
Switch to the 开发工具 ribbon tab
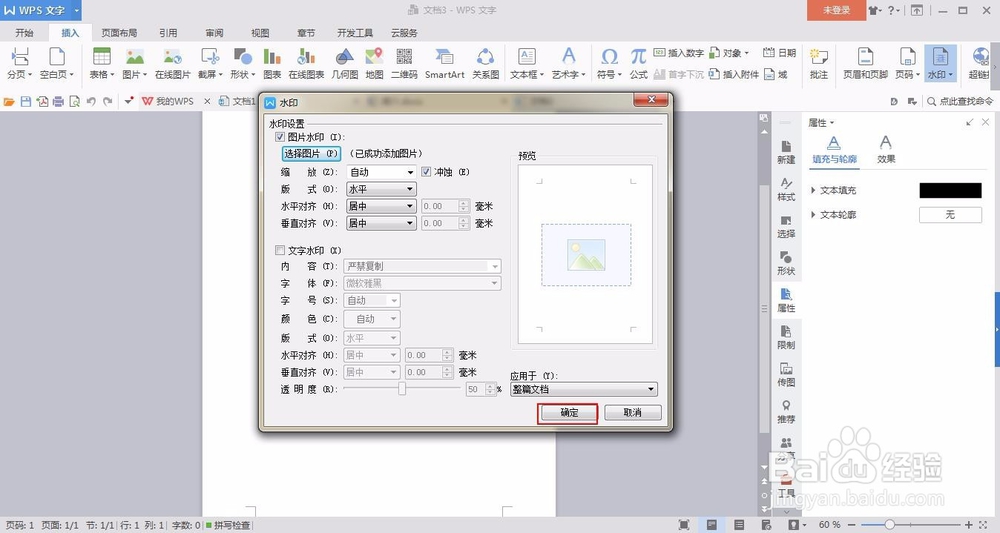pyautogui.click(x=355, y=33)
